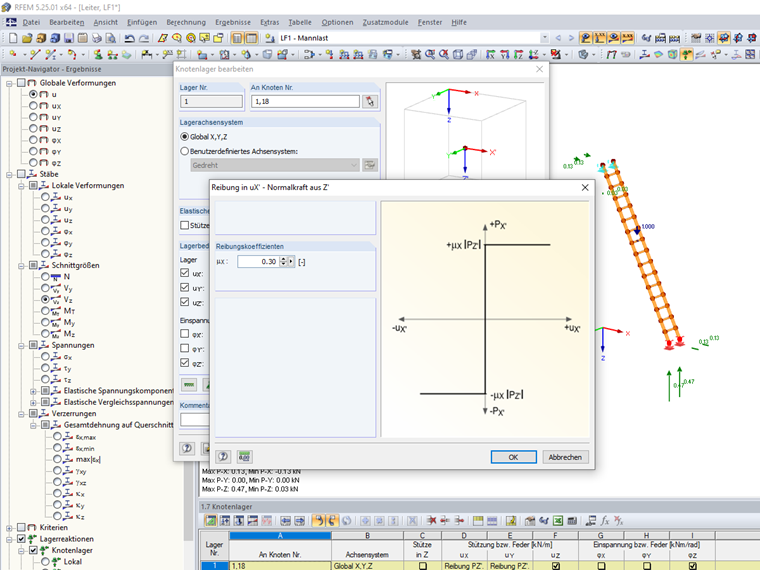The width and height of the screenshot is (760, 570).
Task: Check the Globale Verformungen checkbox
Action: (21, 82)
